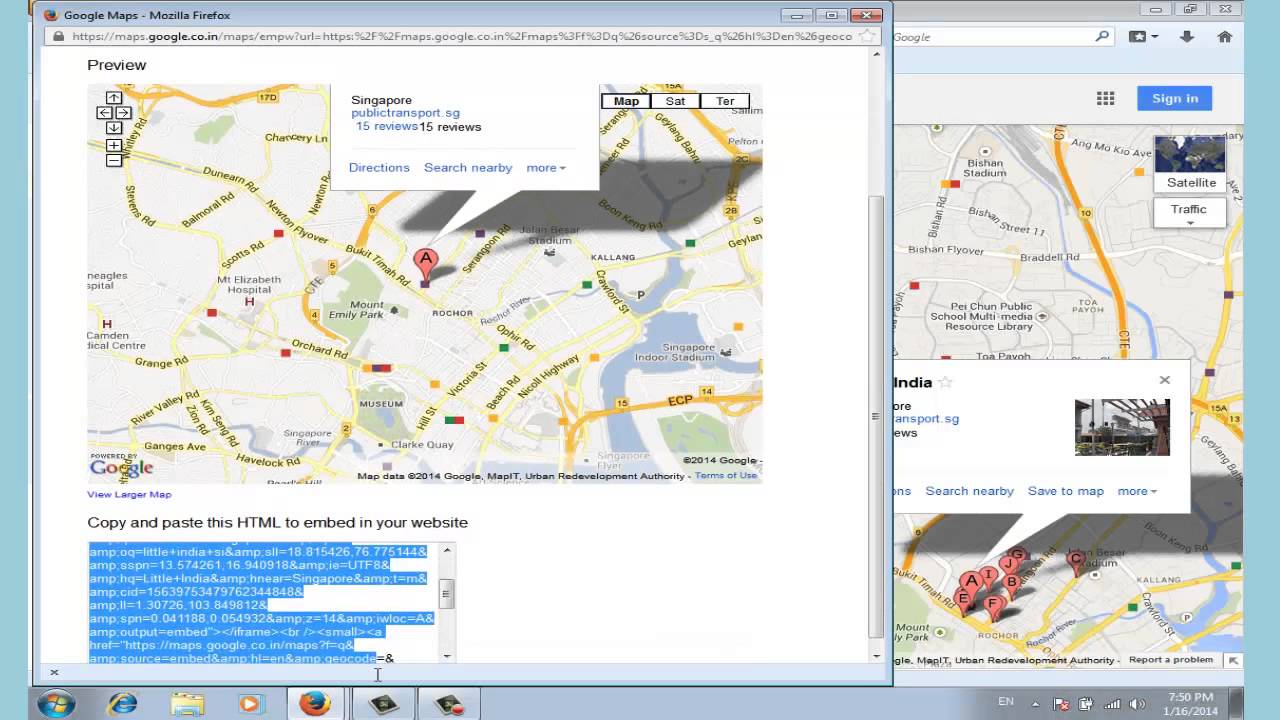Click the overview map arrow at the map's bottom right

1234,660
